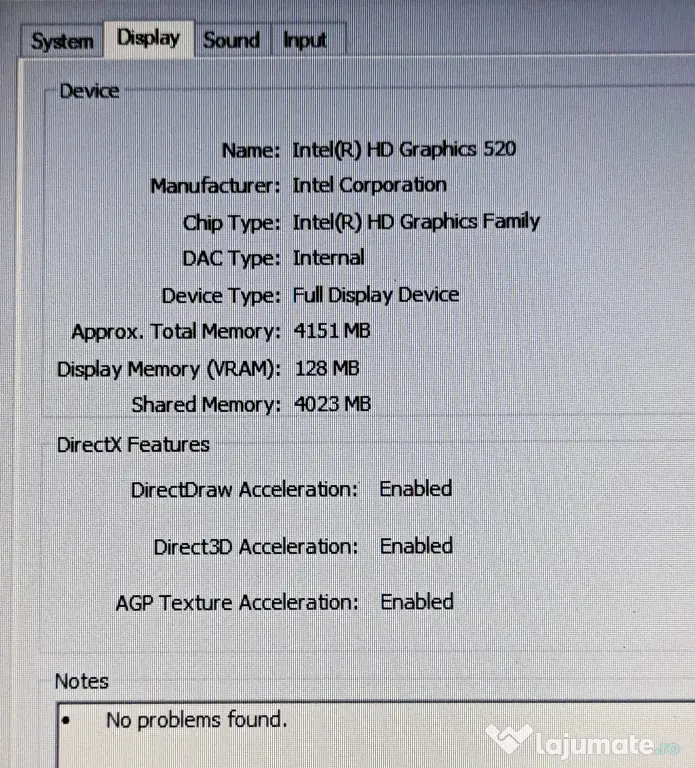Click the 'Display Memory (VRAM):' label
This screenshot has width=695, height=768.
tap(168, 369)
